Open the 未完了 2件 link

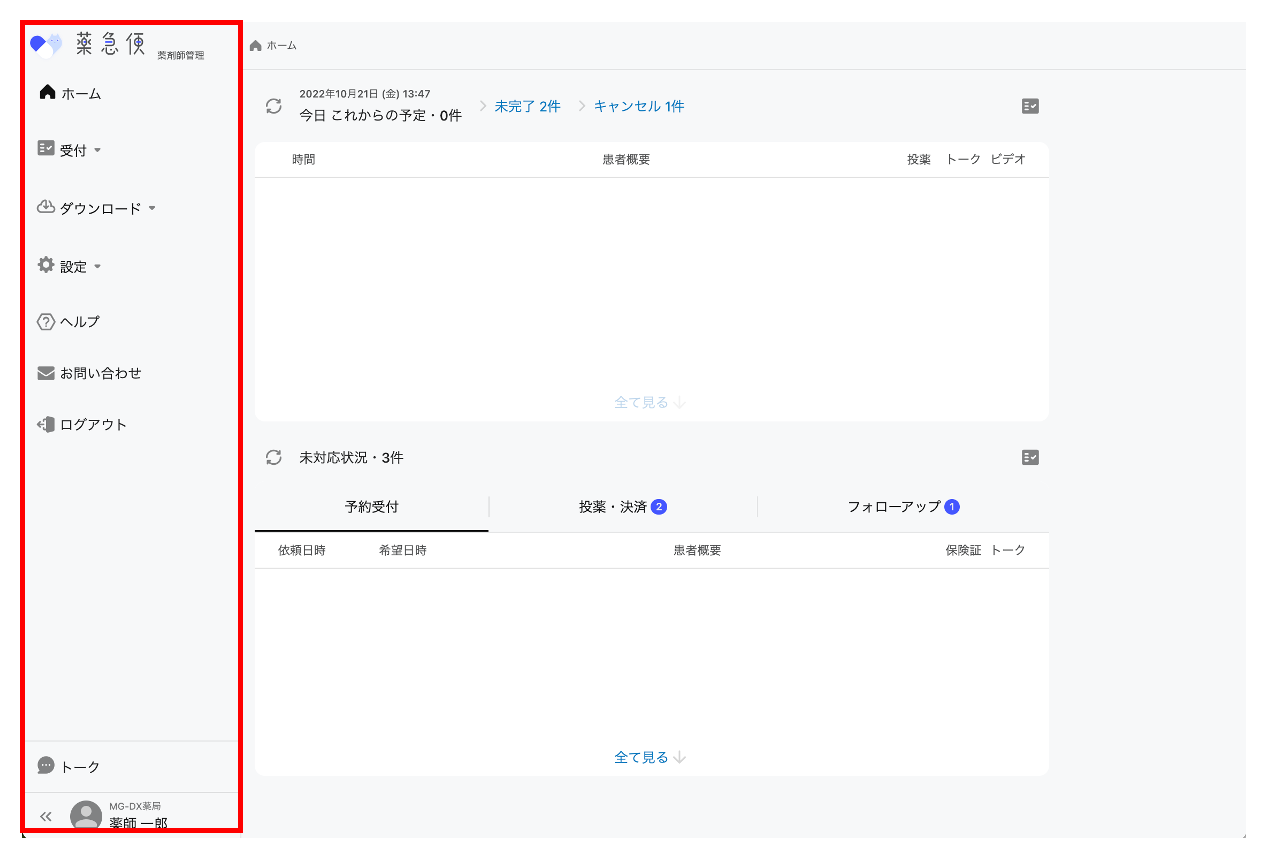pyautogui.click(x=527, y=106)
